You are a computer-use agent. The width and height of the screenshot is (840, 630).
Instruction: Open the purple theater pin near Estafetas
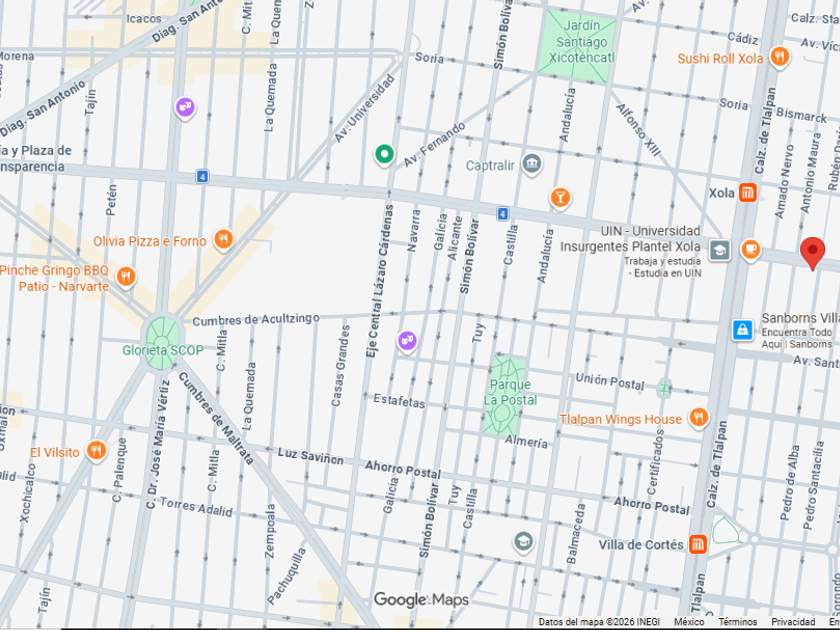pyautogui.click(x=407, y=340)
